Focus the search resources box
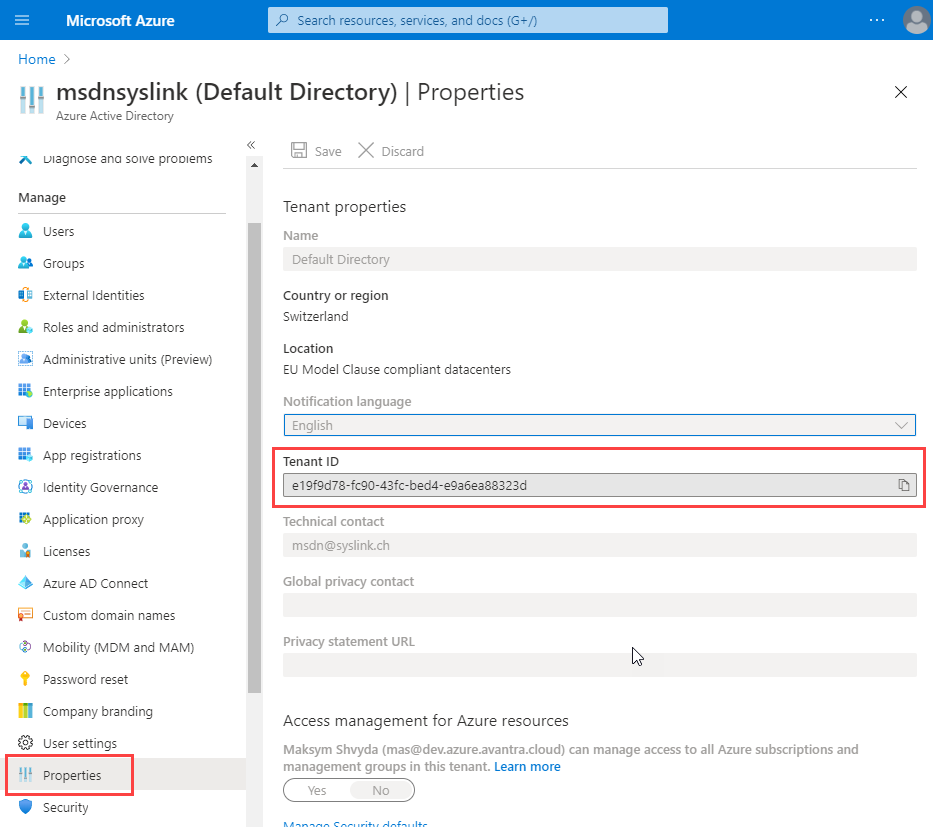The height and width of the screenshot is (827, 933). 467,20
